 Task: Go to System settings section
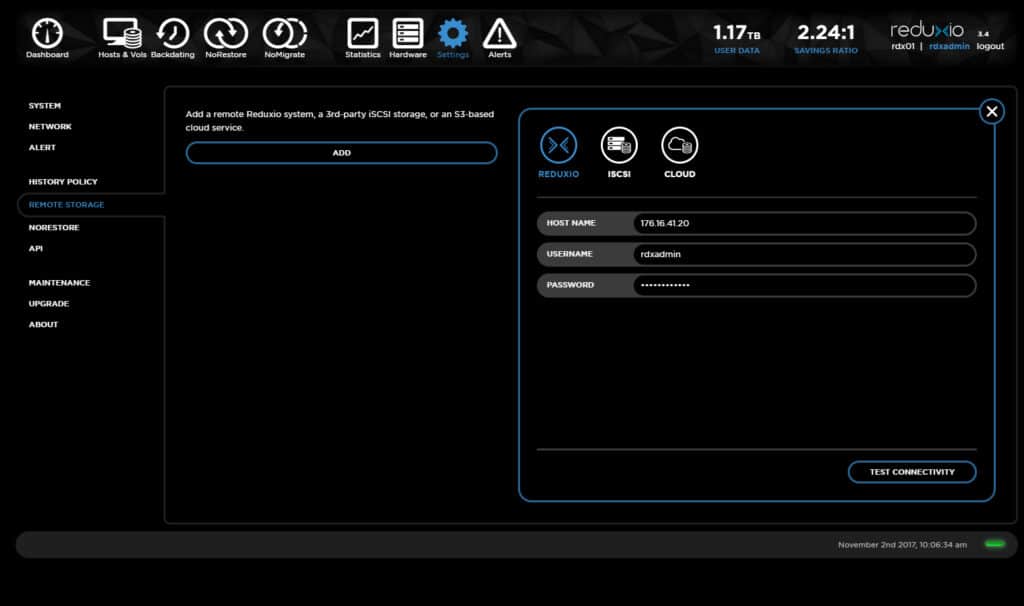tap(44, 106)
